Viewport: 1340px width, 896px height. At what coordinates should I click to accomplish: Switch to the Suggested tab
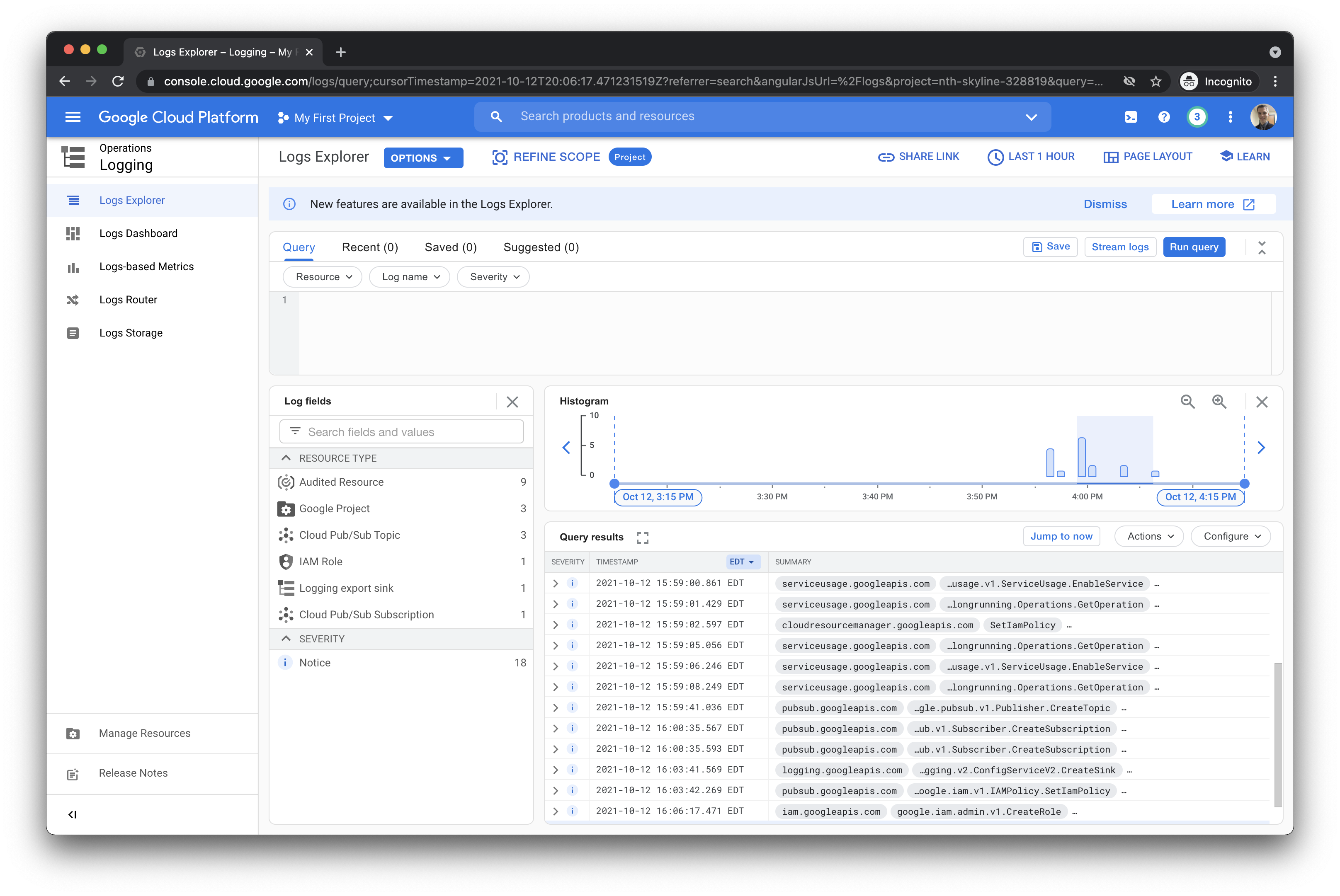[541, 247]
